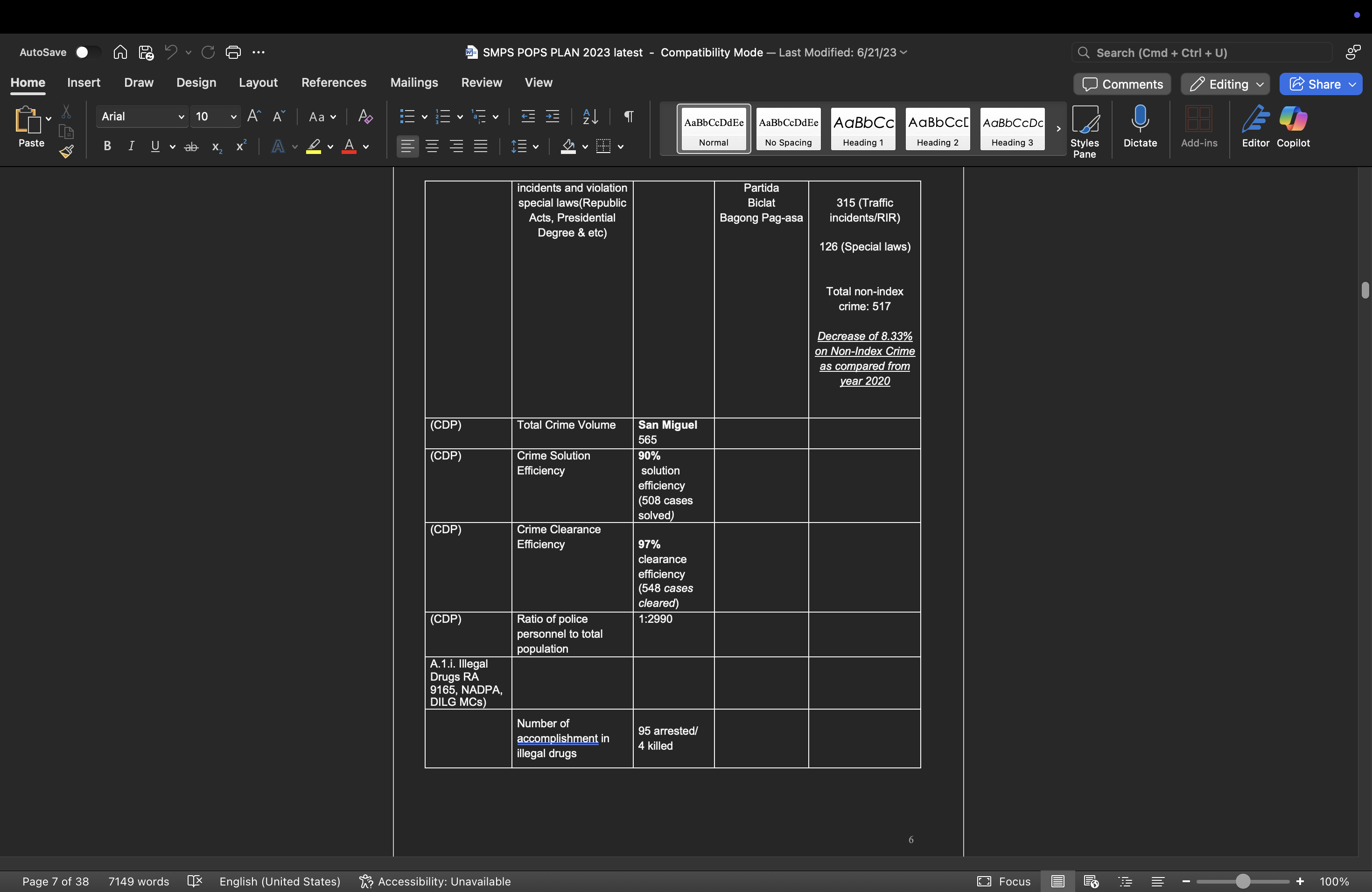The height and width of the screenshot is (892, 1372).
Task: Launch Copilot
Action: pos(1293,126)
